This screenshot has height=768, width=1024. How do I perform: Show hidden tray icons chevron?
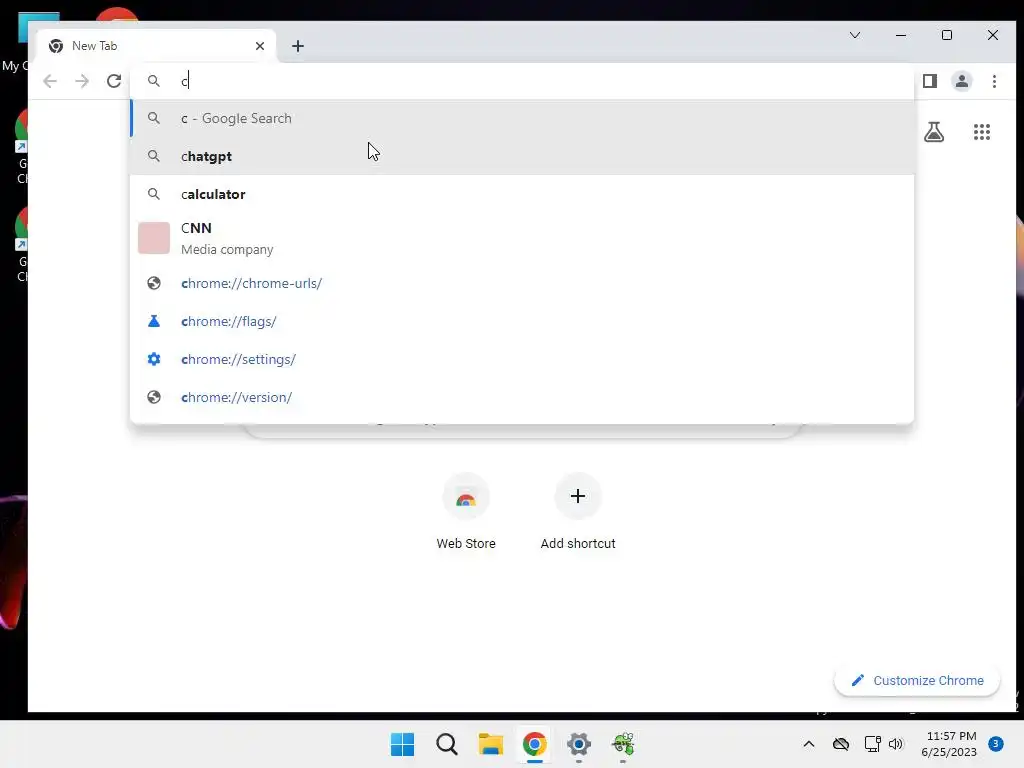(808, 744)
